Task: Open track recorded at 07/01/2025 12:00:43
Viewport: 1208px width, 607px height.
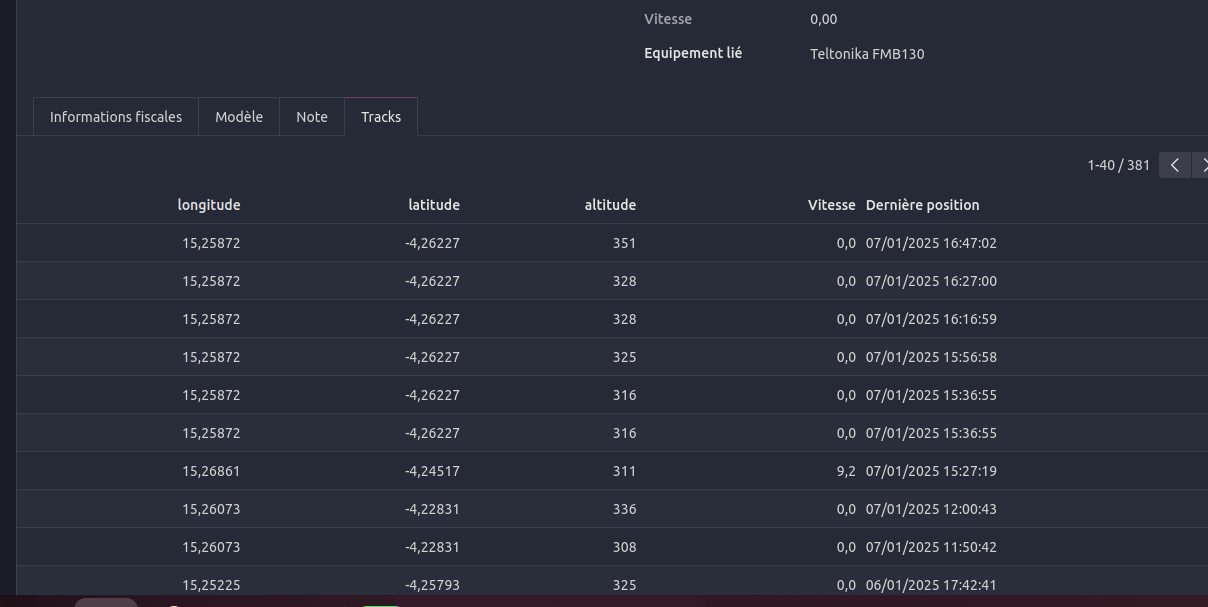Action: point(931,509)
